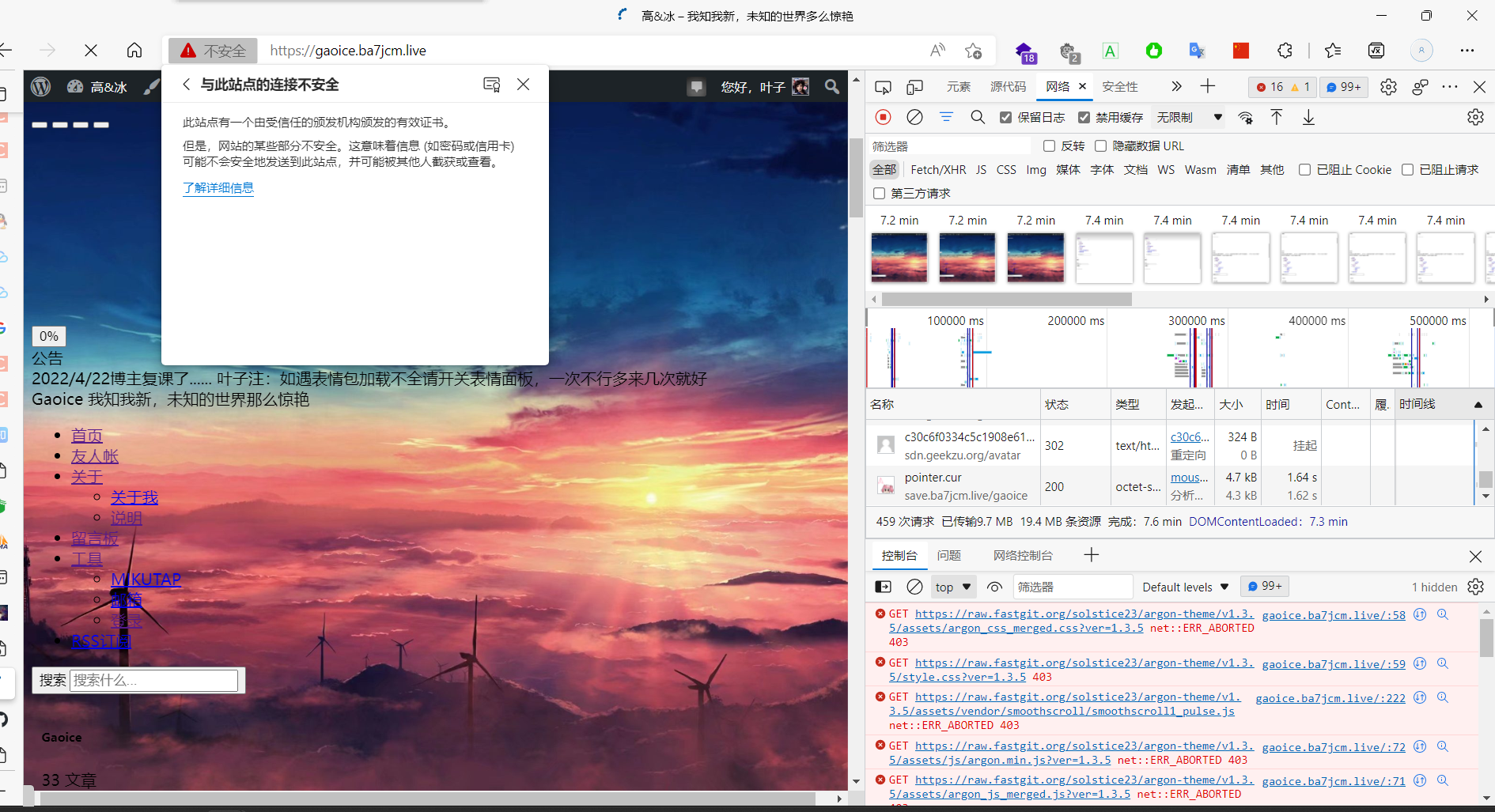Image resolution: width=1495 pixels, height=812 pixels.
Task: Click the 0% progress indicator on the page
Action: click(x=48, y=336)
